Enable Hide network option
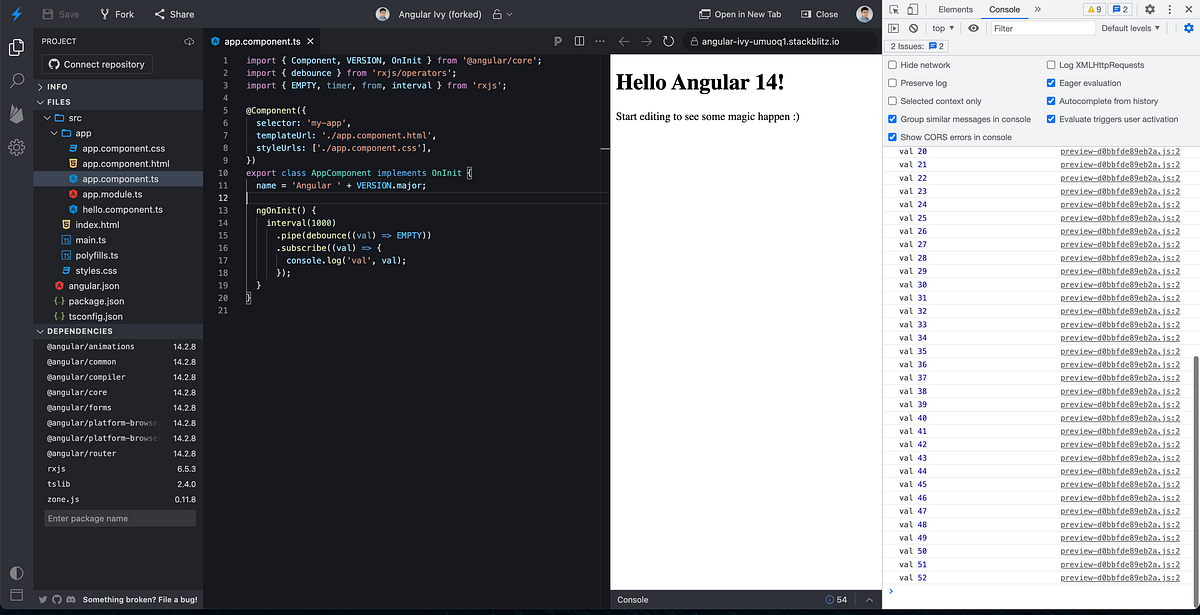The width and height of the screenshot is (1200, 615). point(891,64)
